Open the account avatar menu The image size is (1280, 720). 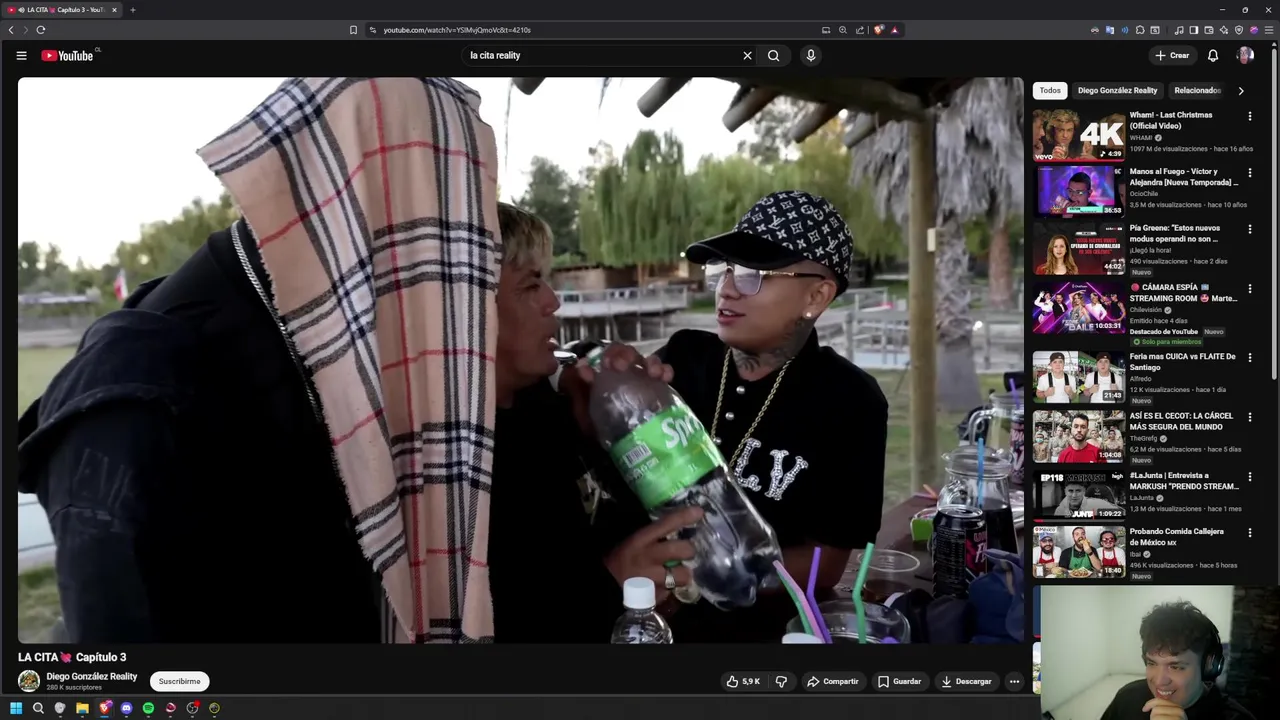point(1245,55)
